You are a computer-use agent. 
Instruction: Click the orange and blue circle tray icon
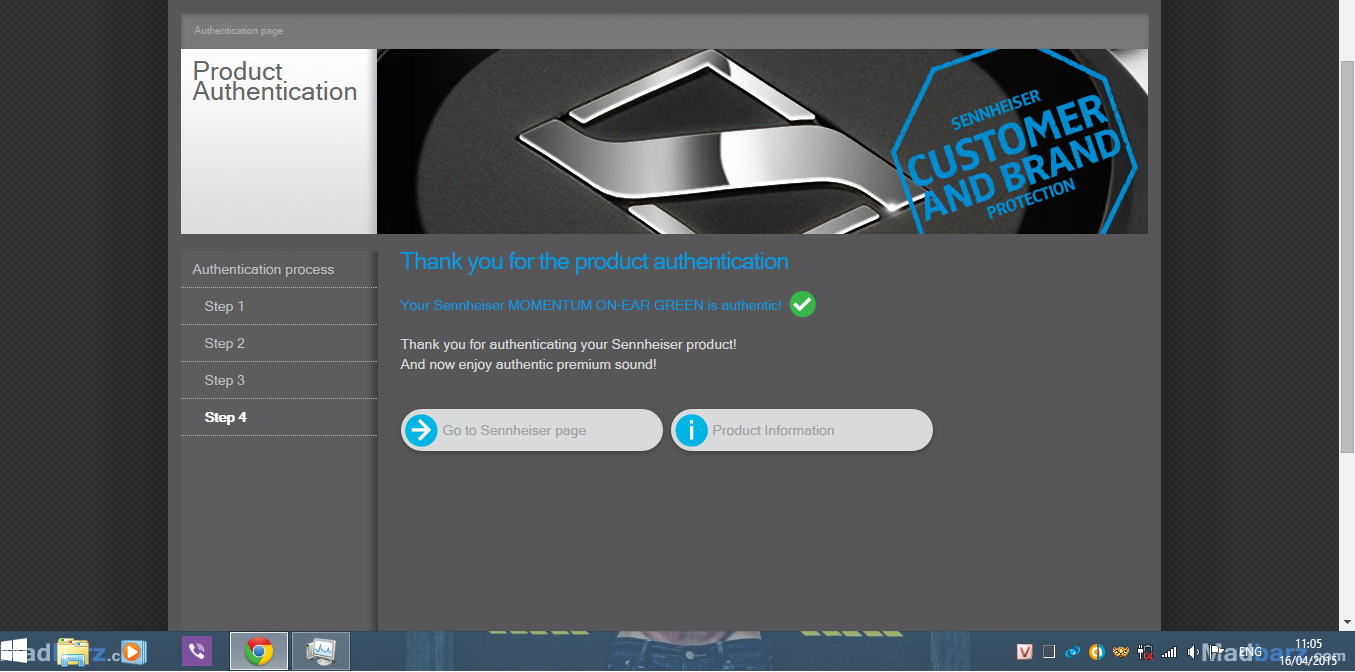[x=1096, y=652]
